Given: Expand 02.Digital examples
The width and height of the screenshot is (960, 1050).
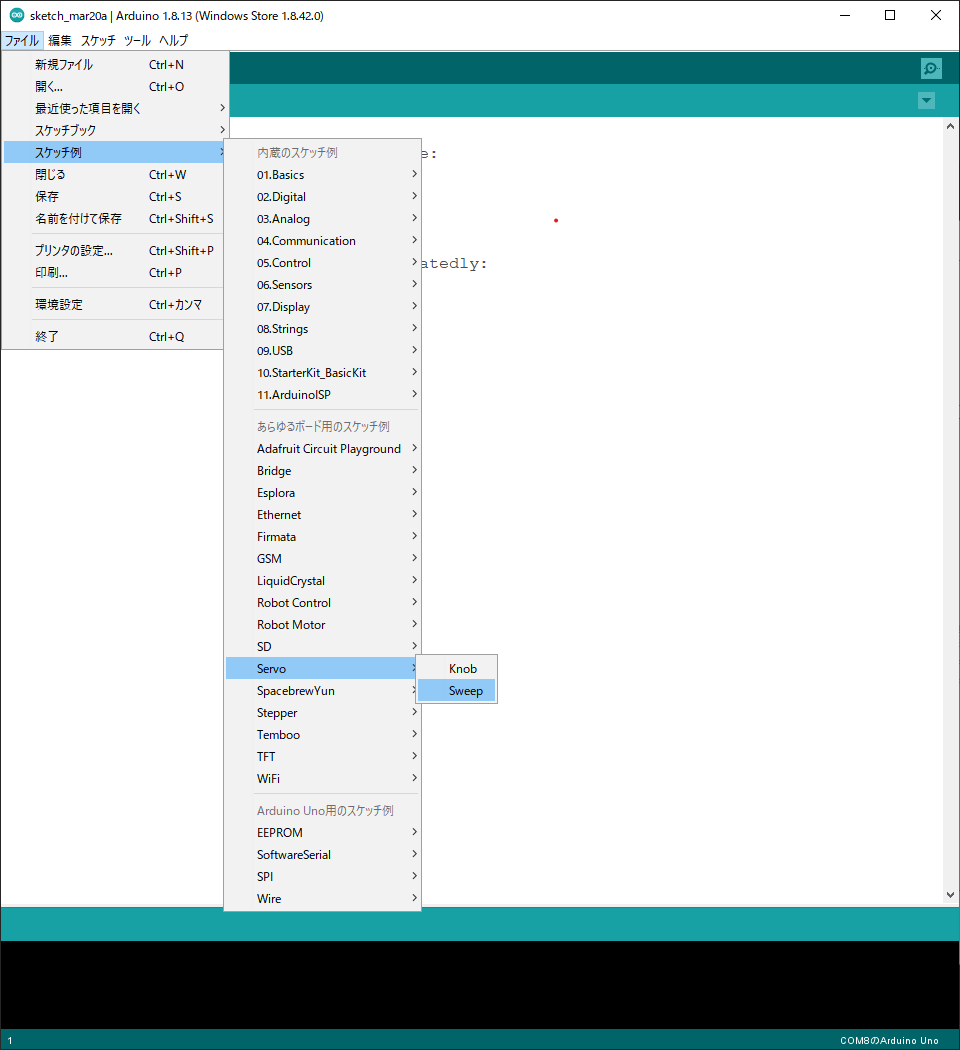Looking at the screenshot, I should click(323, 197).
